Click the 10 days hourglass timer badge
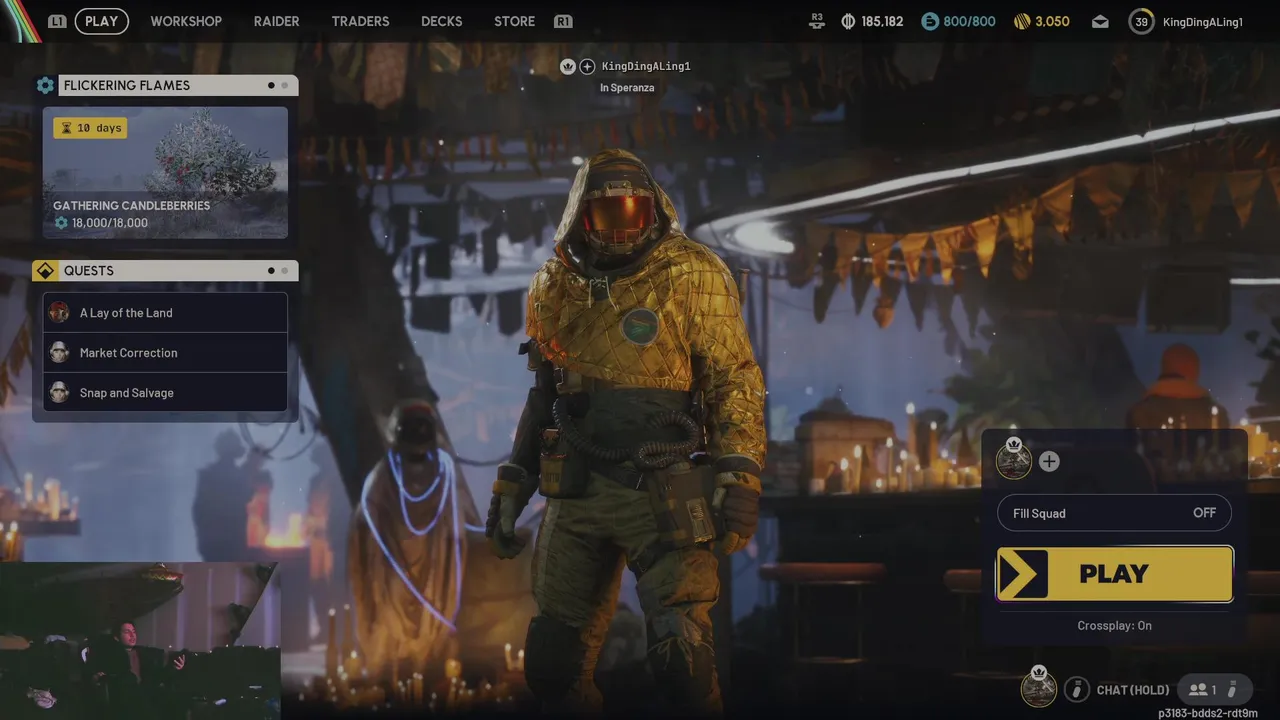The width and height of the screenshot is (1280, 720). click(90, 128)
